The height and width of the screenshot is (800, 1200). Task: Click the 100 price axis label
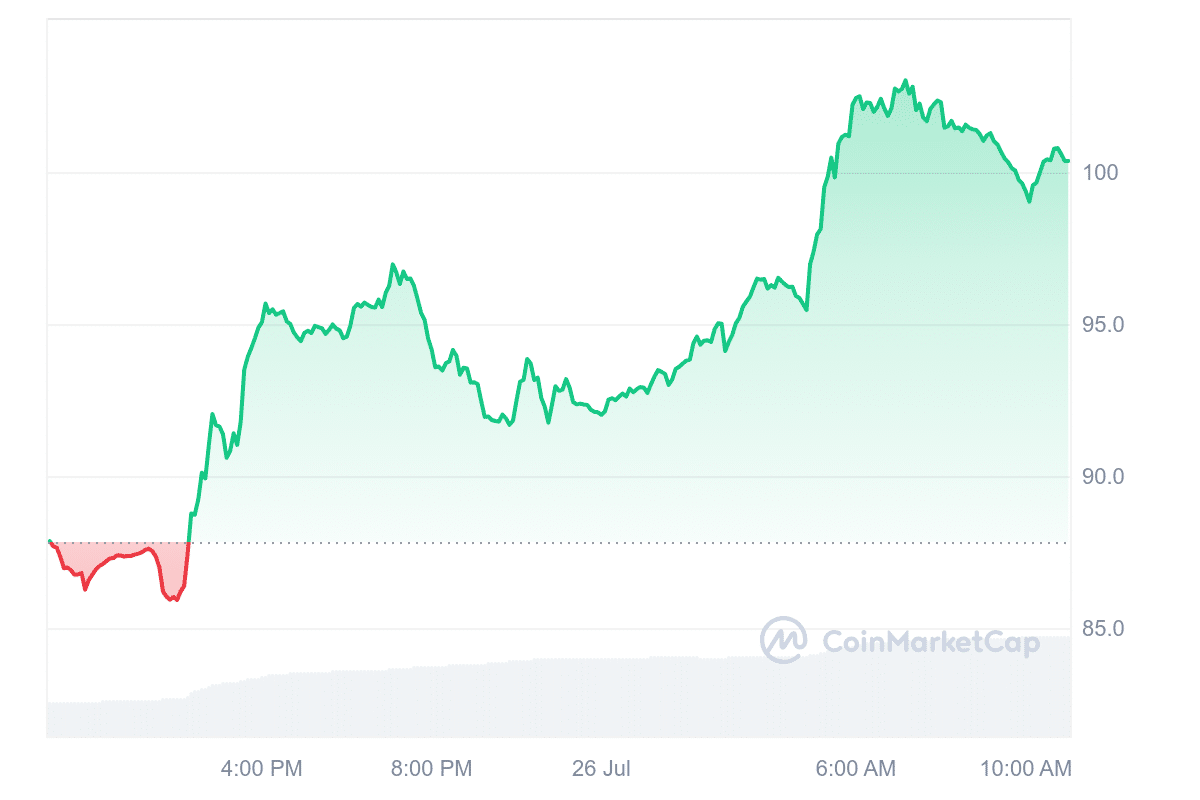[1100, 173]
